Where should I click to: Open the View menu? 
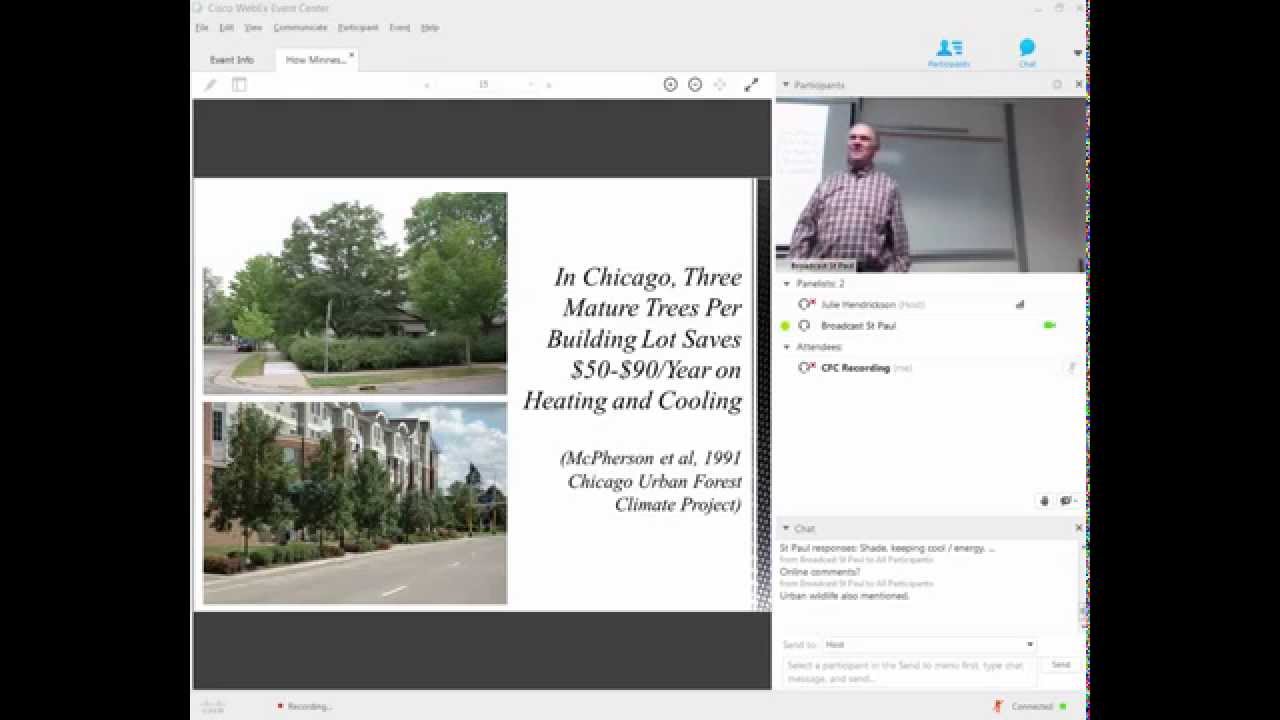(x=253, y=28)
